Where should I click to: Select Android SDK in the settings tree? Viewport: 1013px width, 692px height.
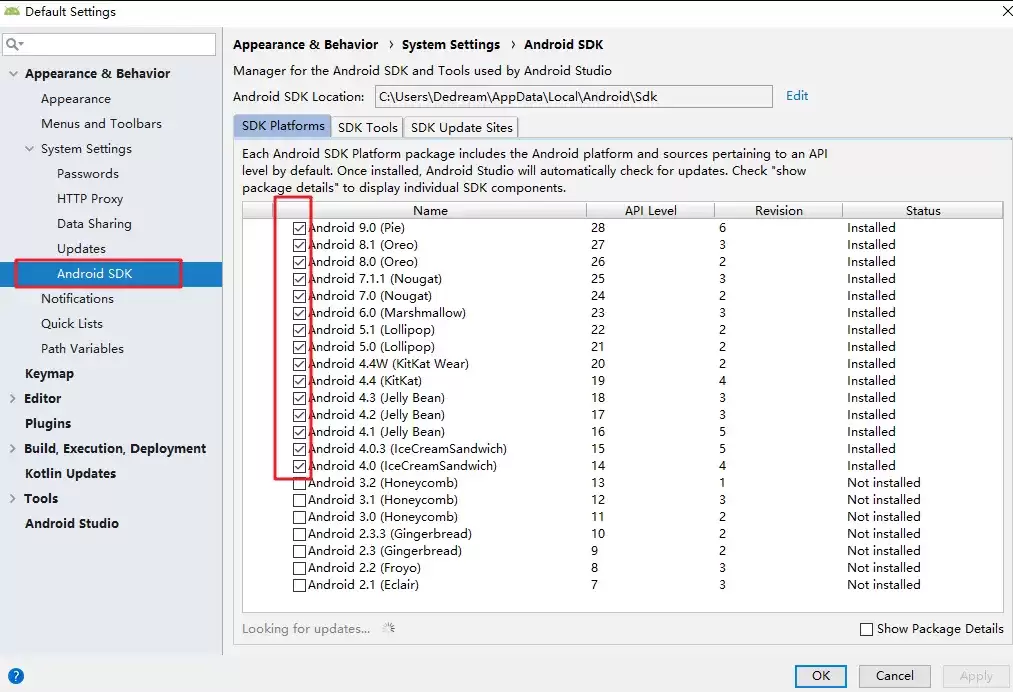pyautogui.click(x=94, y=274)
